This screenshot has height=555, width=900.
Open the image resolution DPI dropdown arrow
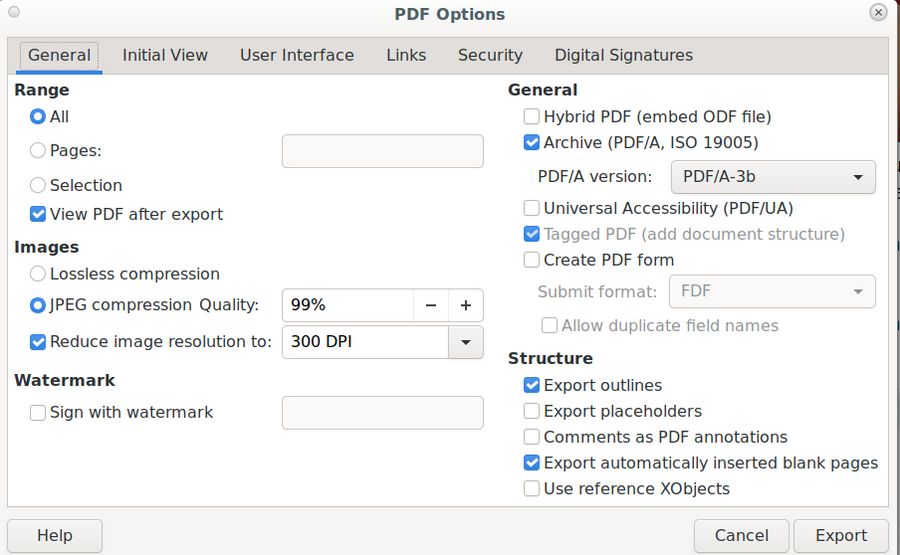point(465,342)
